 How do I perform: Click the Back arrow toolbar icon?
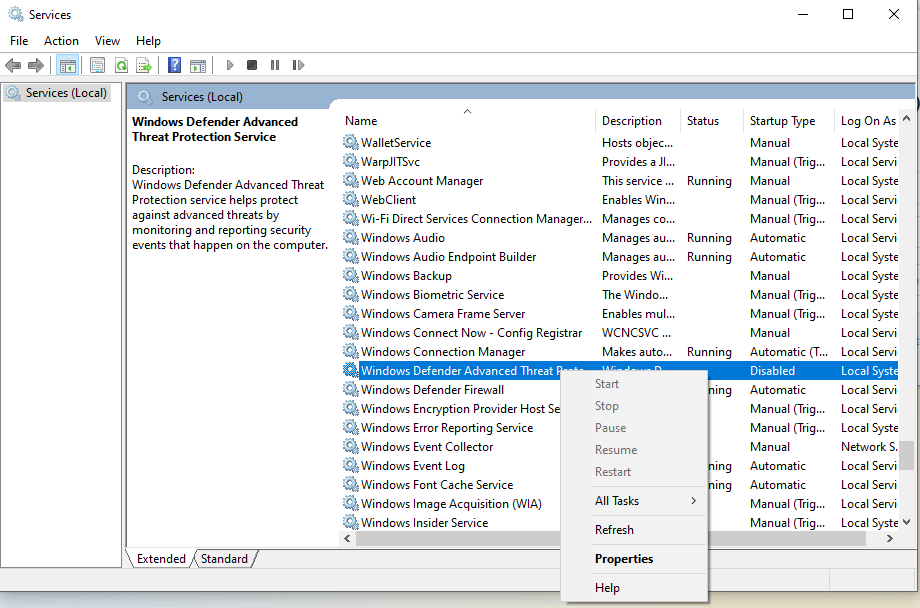13,65
